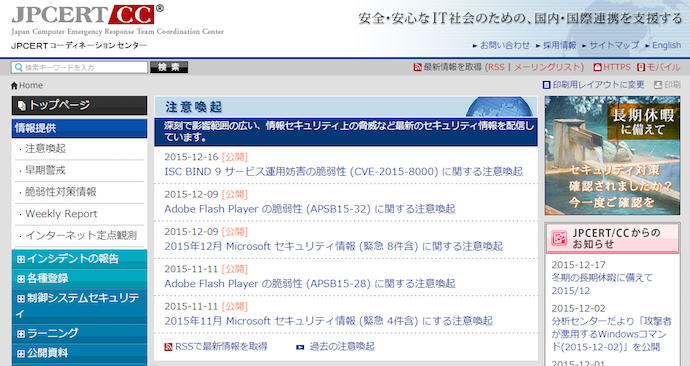Click the 注意喚起 section heading banner

click(346, 106)
